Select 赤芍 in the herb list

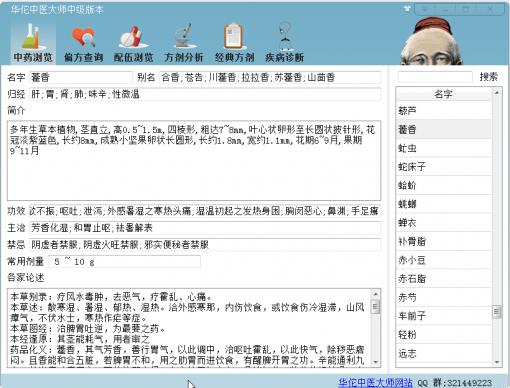(444, 297)
